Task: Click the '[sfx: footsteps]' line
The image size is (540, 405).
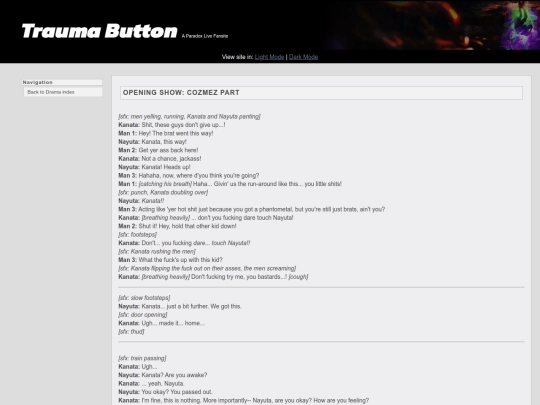Action: click(137, 235)
